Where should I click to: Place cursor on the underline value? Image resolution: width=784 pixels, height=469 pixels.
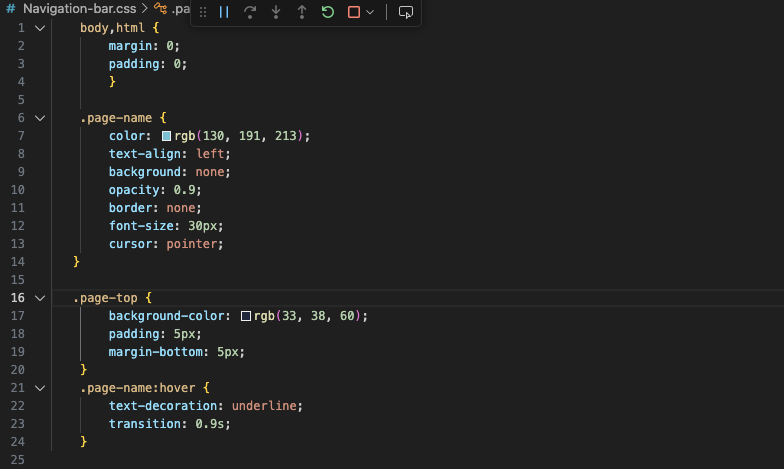(265, 405)
